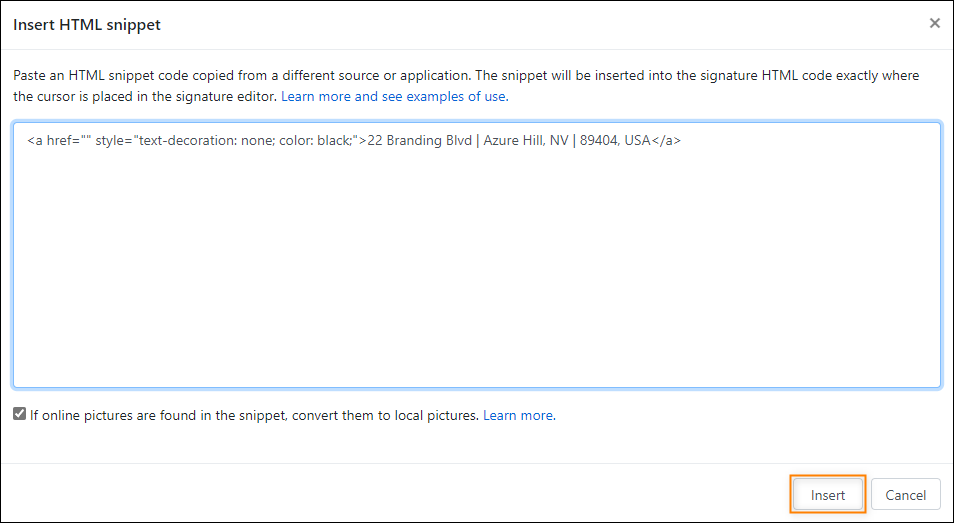
Task: Place cursor on '22 Branding Blvd' text
Action: [418, 141]
